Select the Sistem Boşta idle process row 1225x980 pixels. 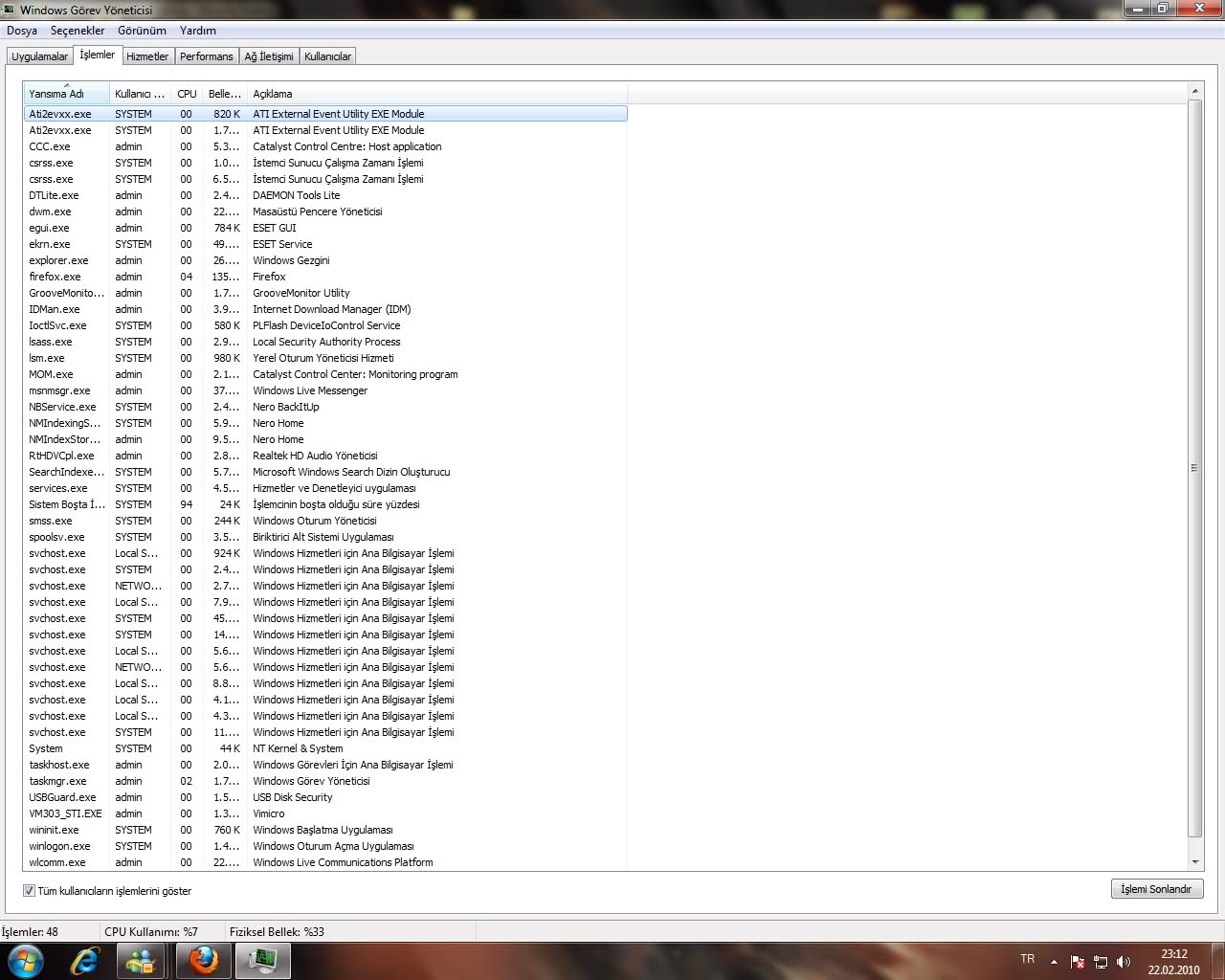pos(325,504)
